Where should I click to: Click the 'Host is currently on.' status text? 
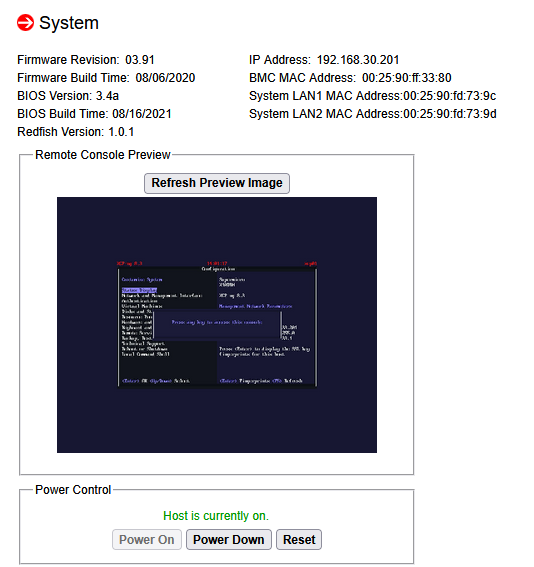point(216,516)
